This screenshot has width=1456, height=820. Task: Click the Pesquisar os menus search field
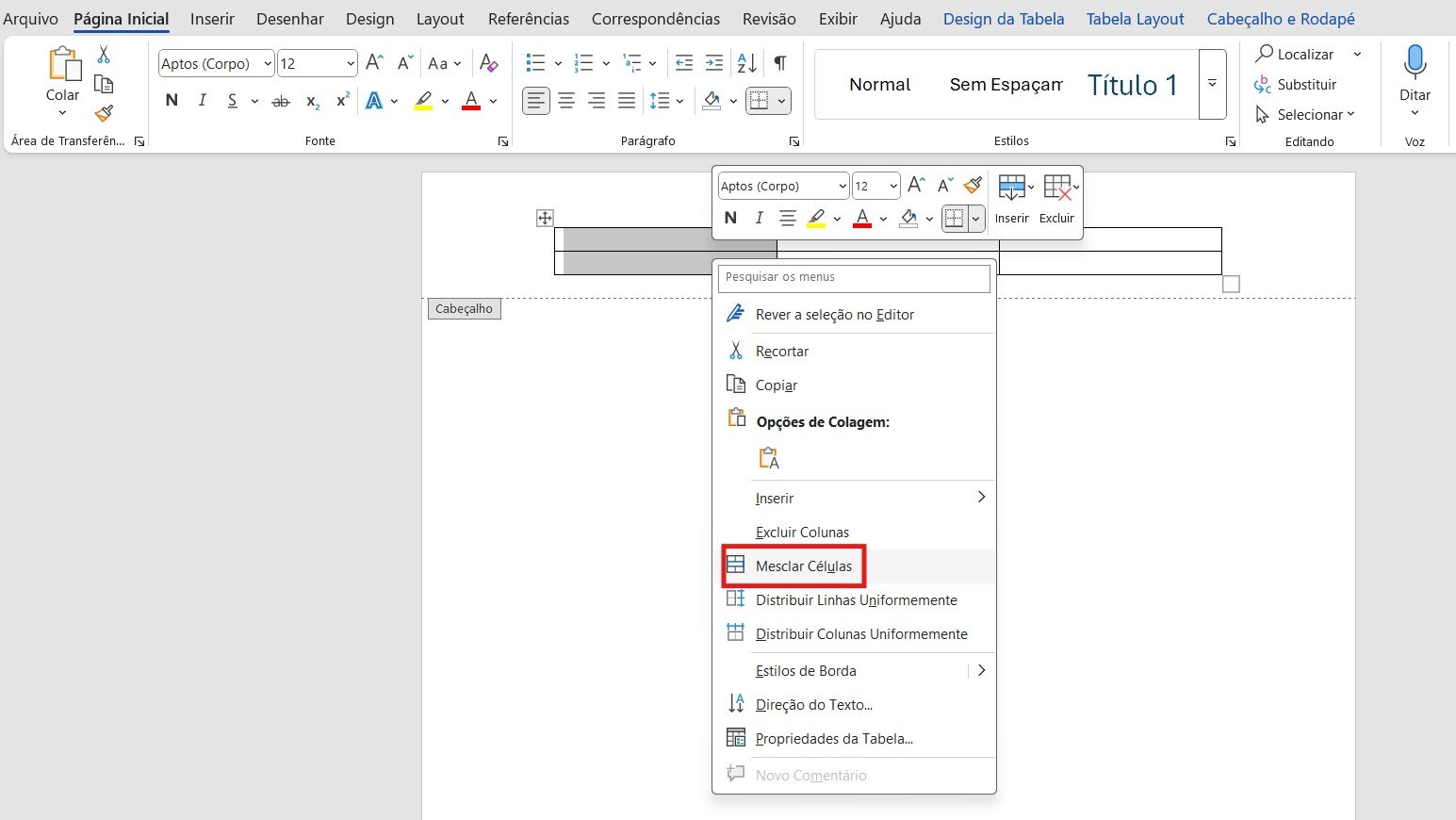[x=854, y=277]
